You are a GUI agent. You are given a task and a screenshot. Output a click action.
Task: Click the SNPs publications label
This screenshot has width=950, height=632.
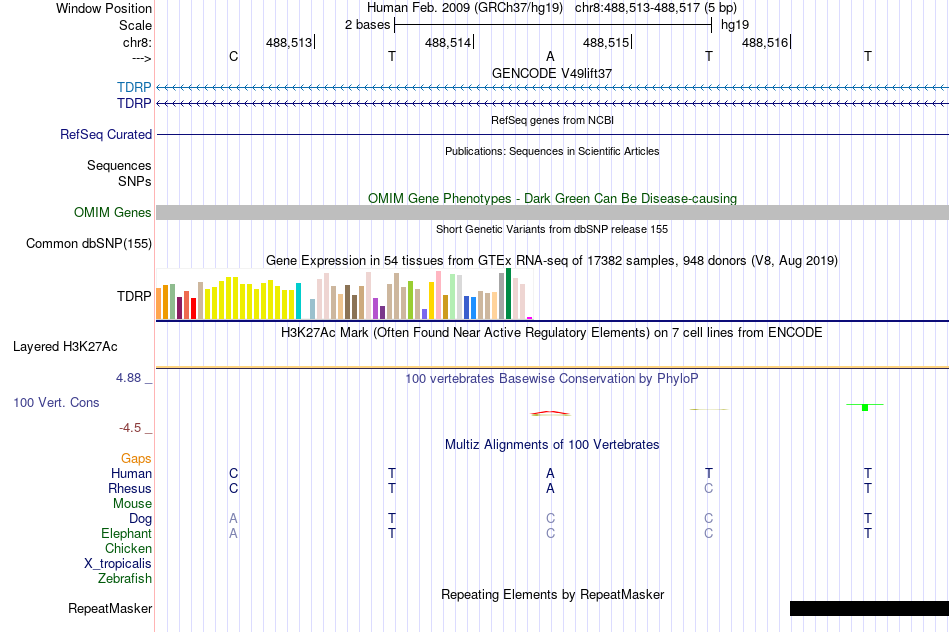(x=135, y=181)
